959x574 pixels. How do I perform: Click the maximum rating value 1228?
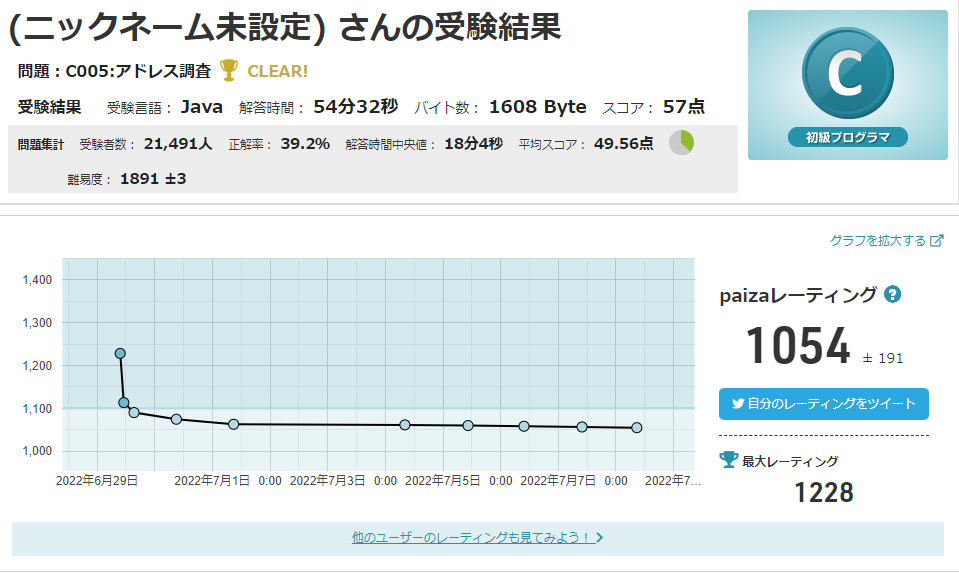point(824,492)
